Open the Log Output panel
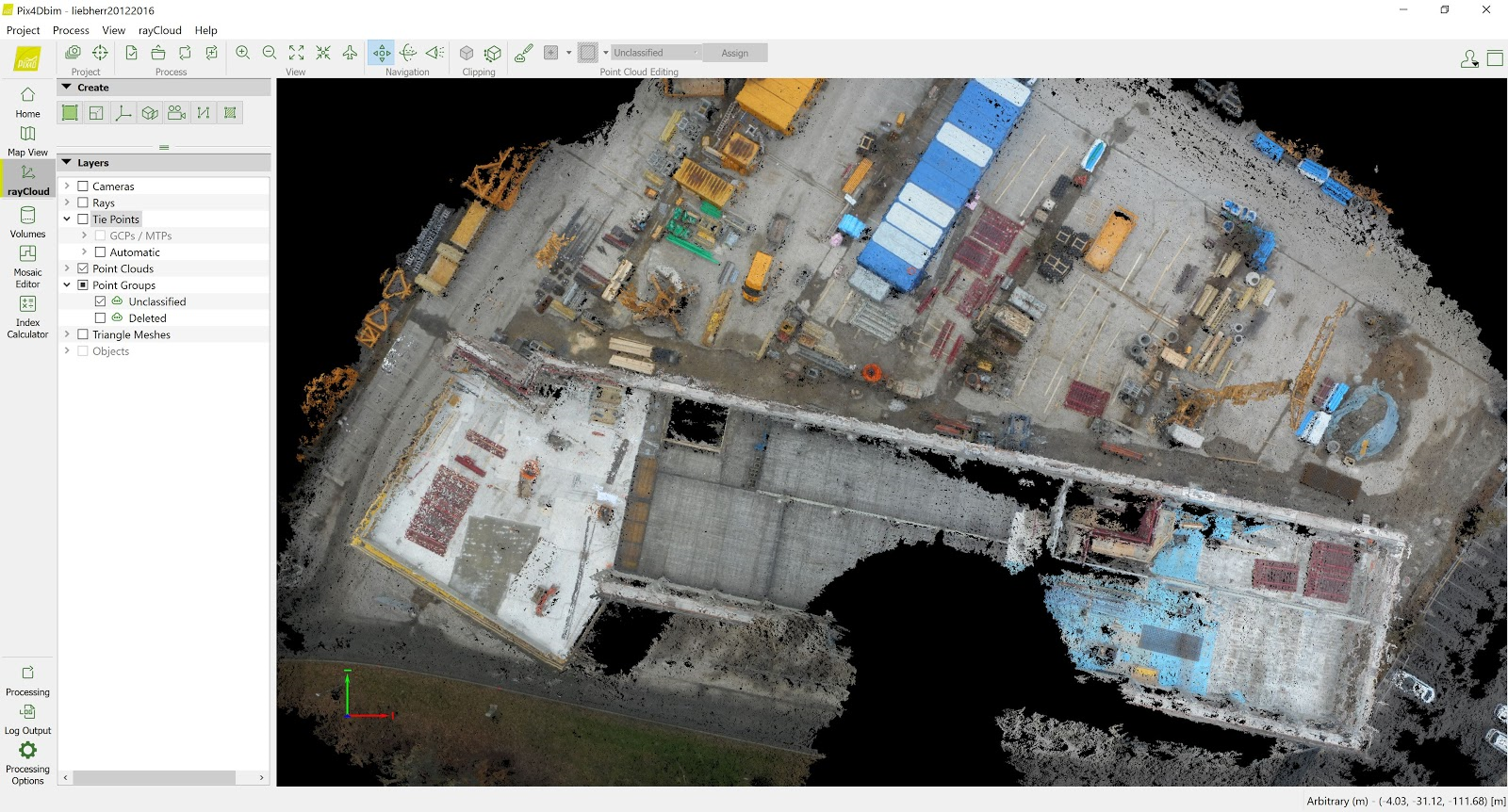The image size is (1508, 812). 27,719
